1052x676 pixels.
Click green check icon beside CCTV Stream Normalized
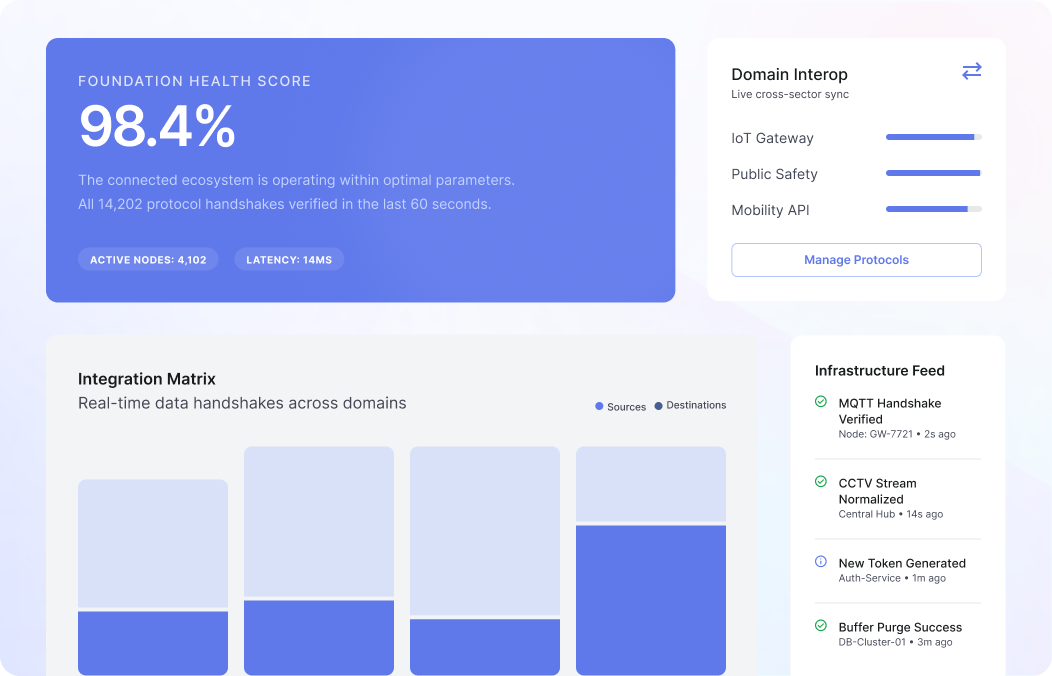point(821,482)
